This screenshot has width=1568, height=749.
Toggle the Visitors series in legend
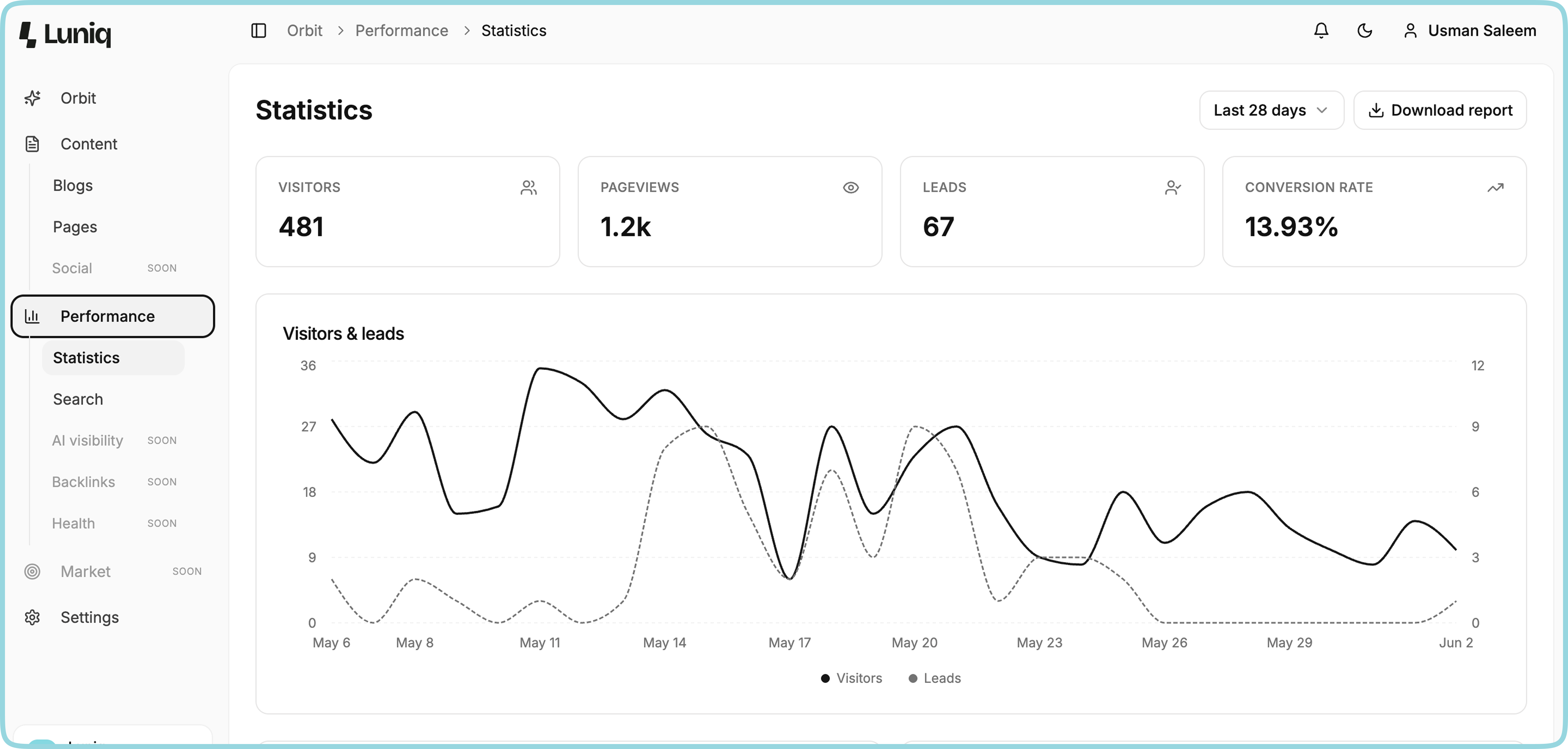pos(851,678)
